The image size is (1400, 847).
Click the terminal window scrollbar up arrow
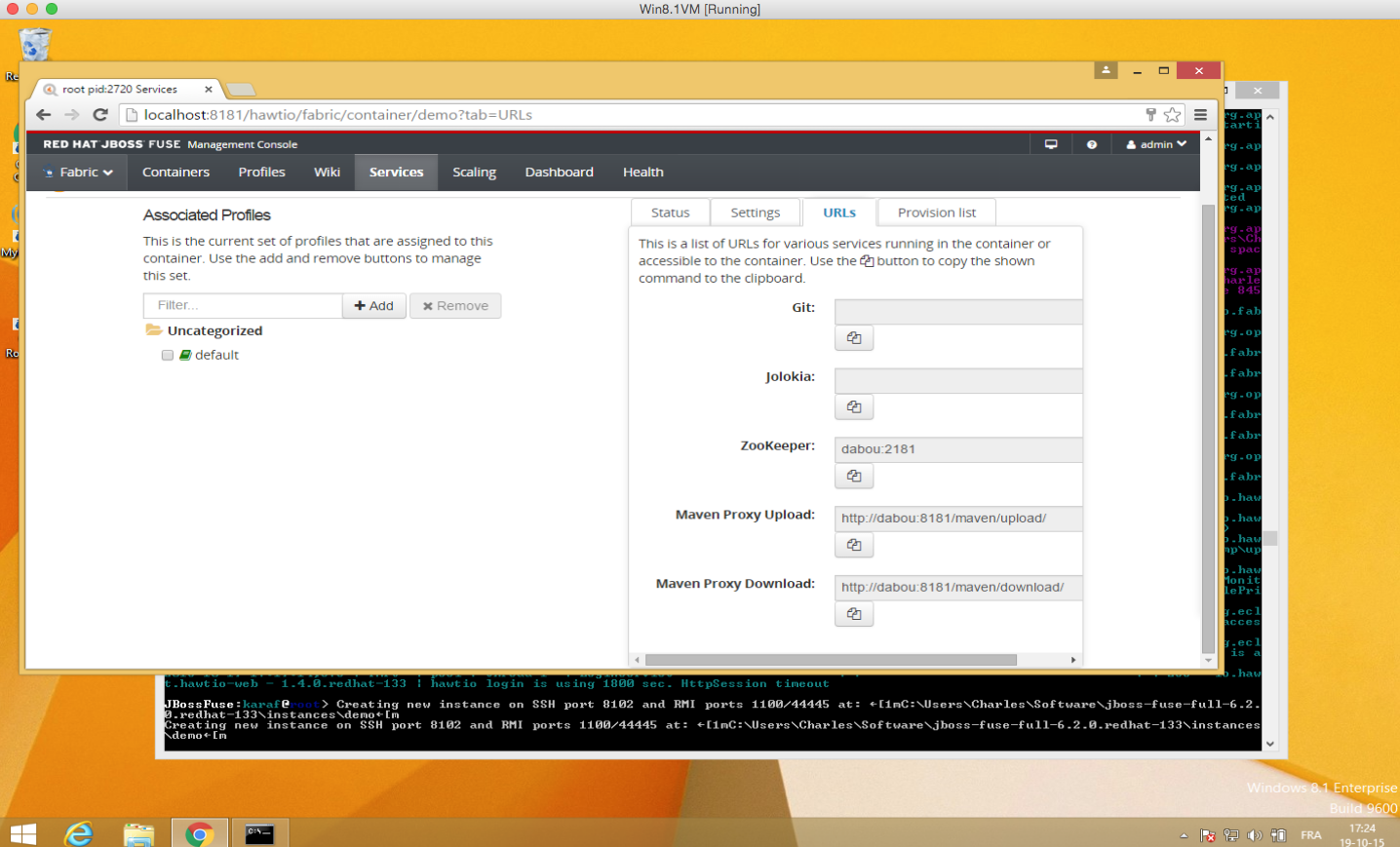pyautogui.click(x=1270, y=117)
